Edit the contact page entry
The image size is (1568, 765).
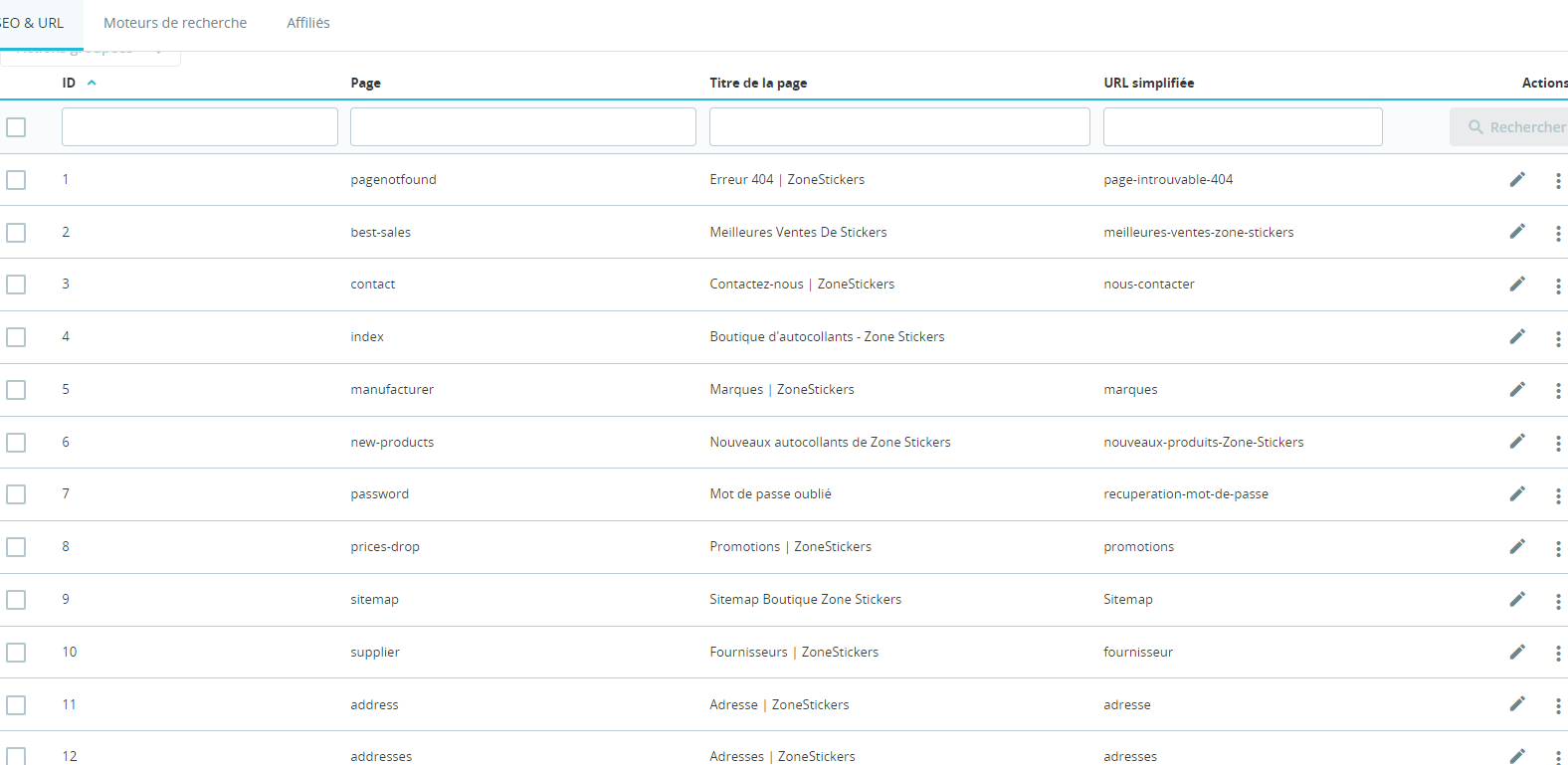tap(1517, 284)
